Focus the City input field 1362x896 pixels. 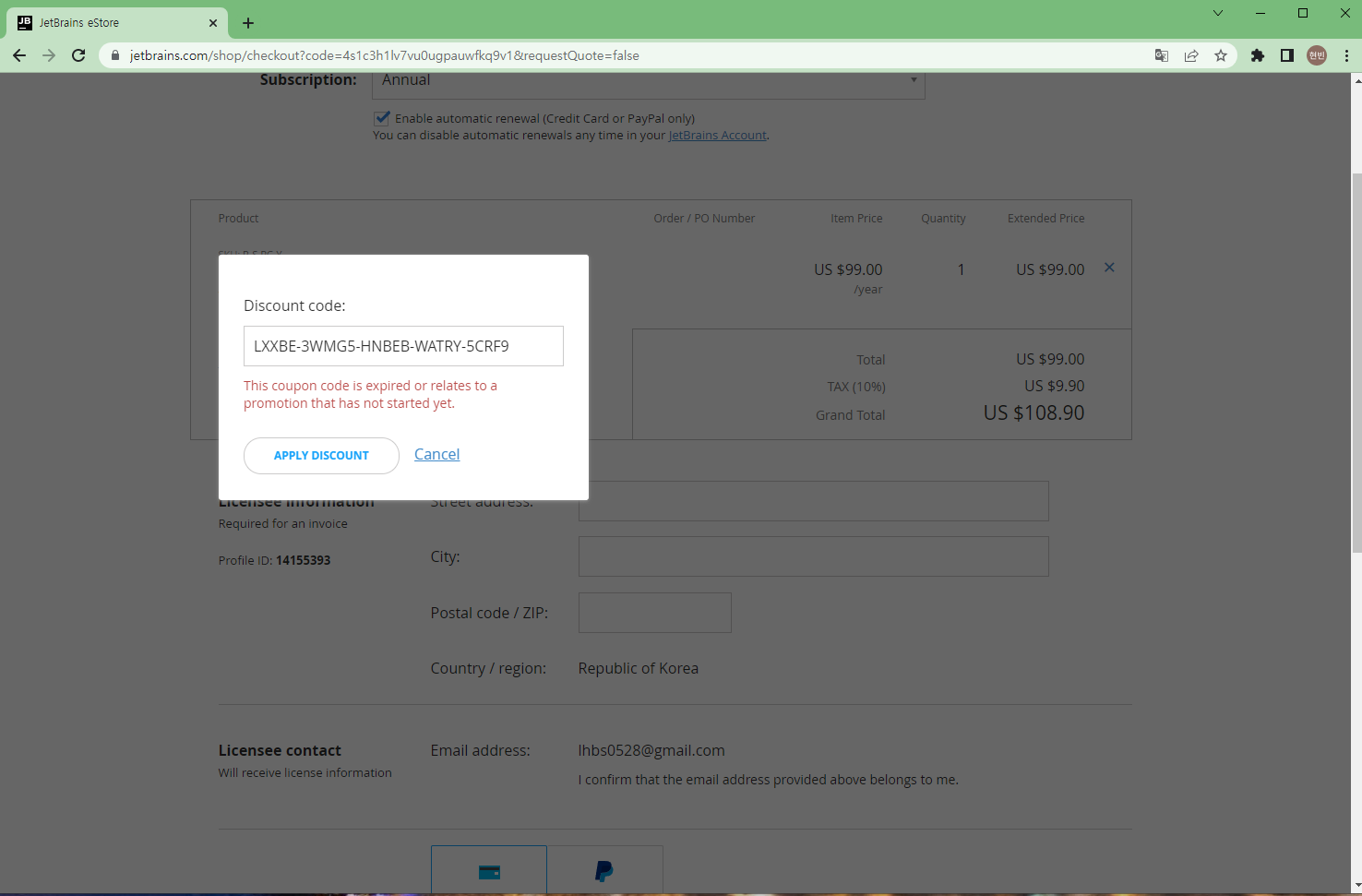click(814, 556)
